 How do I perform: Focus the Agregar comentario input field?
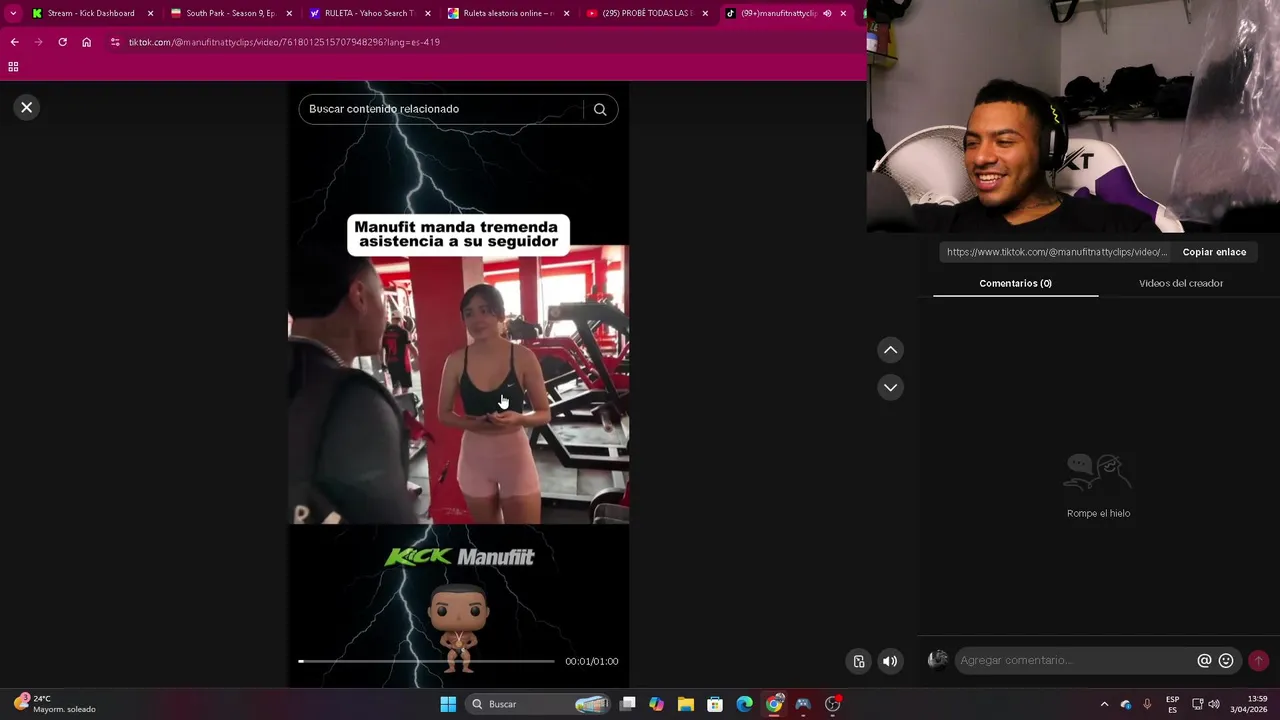click(1075, 660)
